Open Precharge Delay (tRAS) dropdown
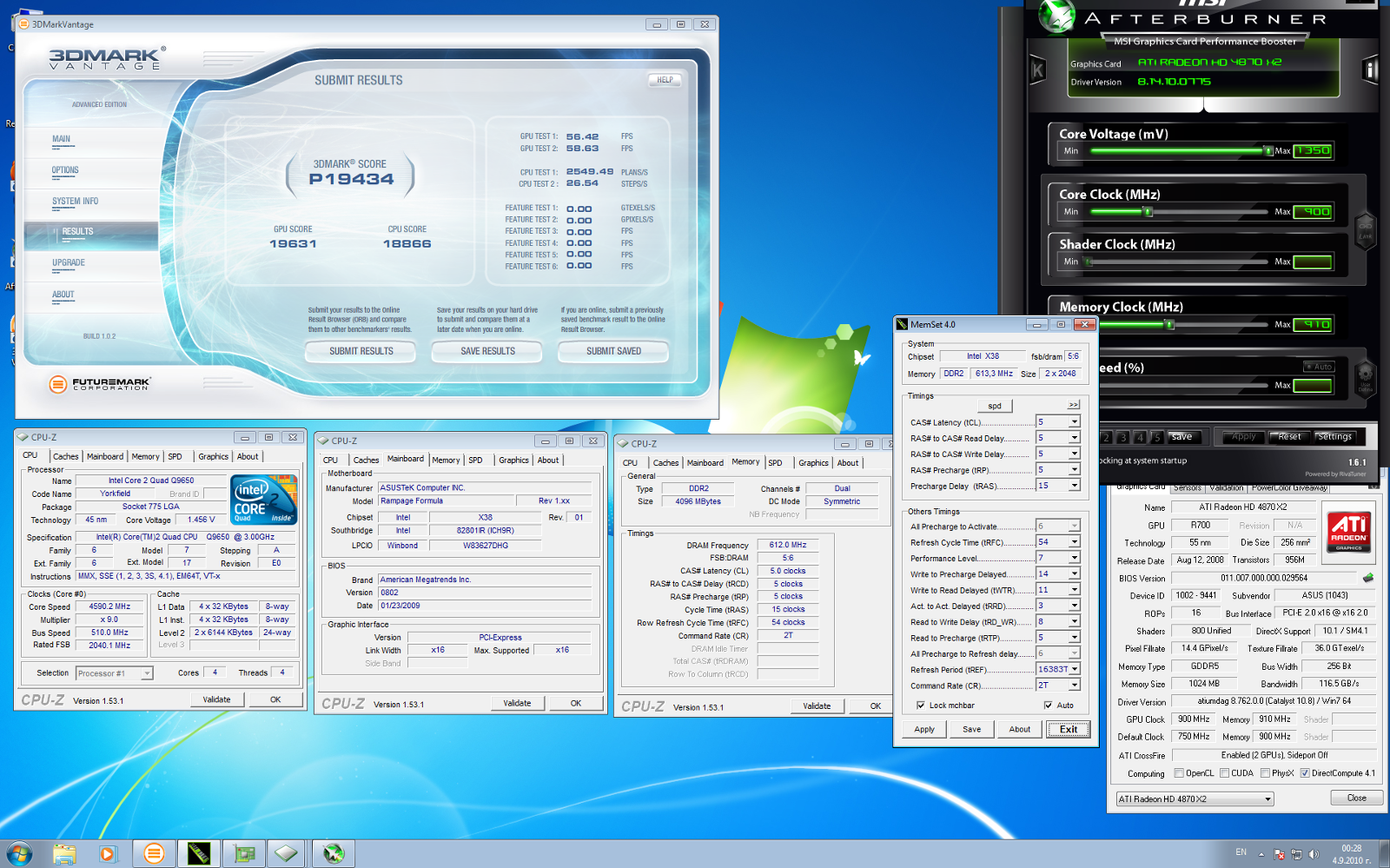 tap(1075, 486)
